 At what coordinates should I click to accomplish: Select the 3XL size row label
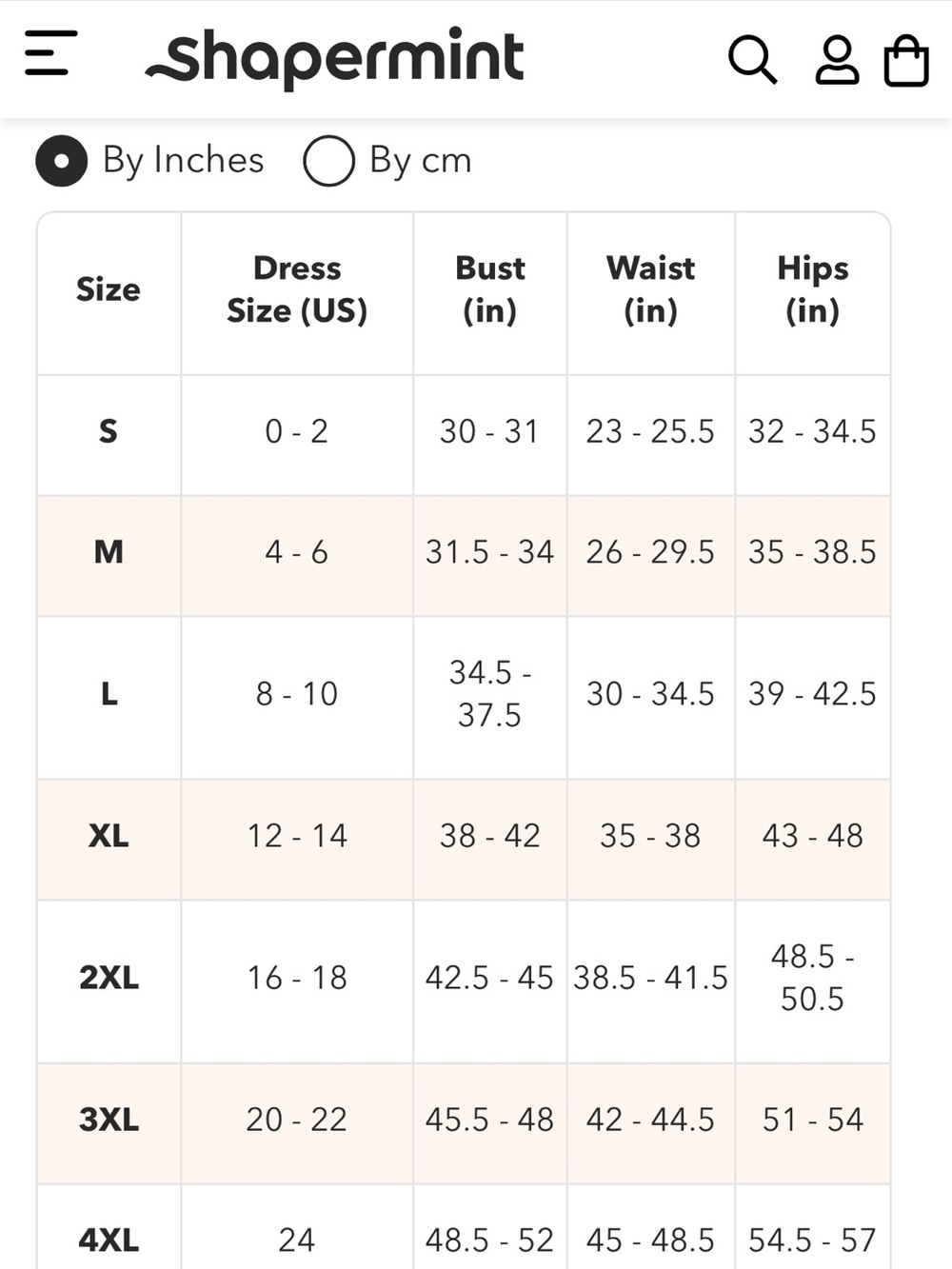pyautogui.click(x=109, y=1120)
